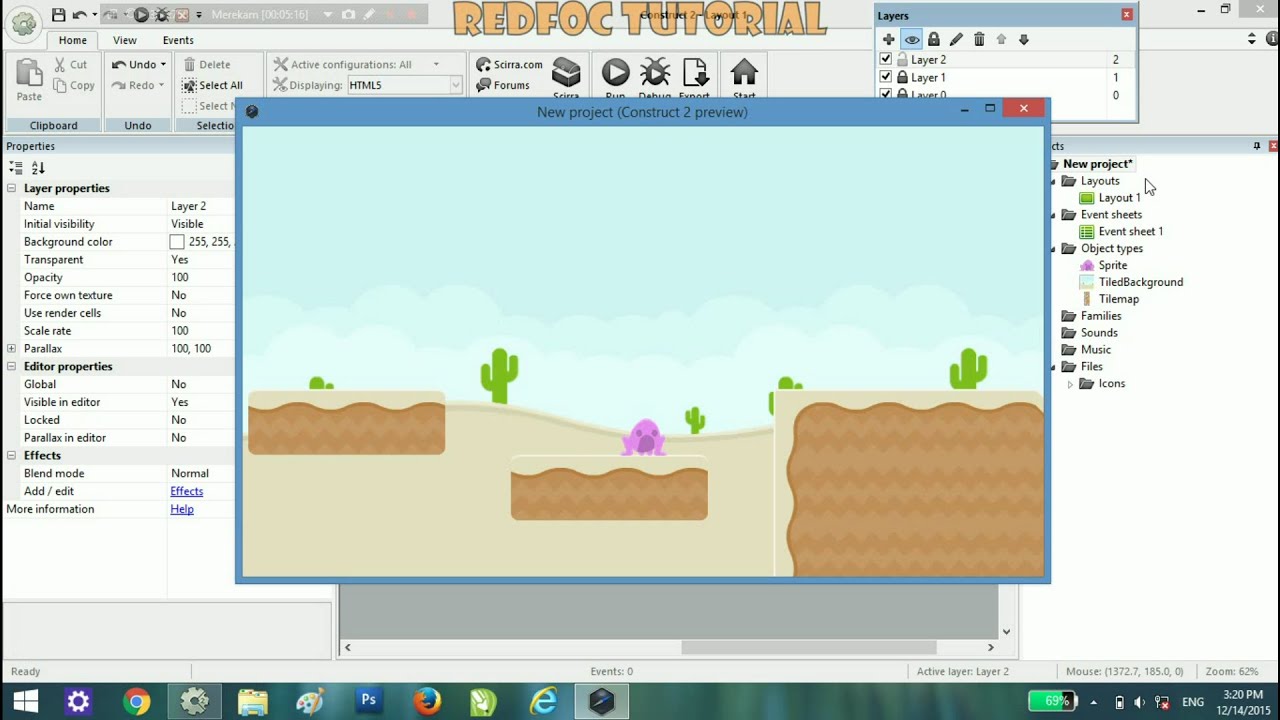Click the Export project icon
Image resolution: width=1280 pixels, height=720 pixels.
pyautogui.click(x=694, y=73)
